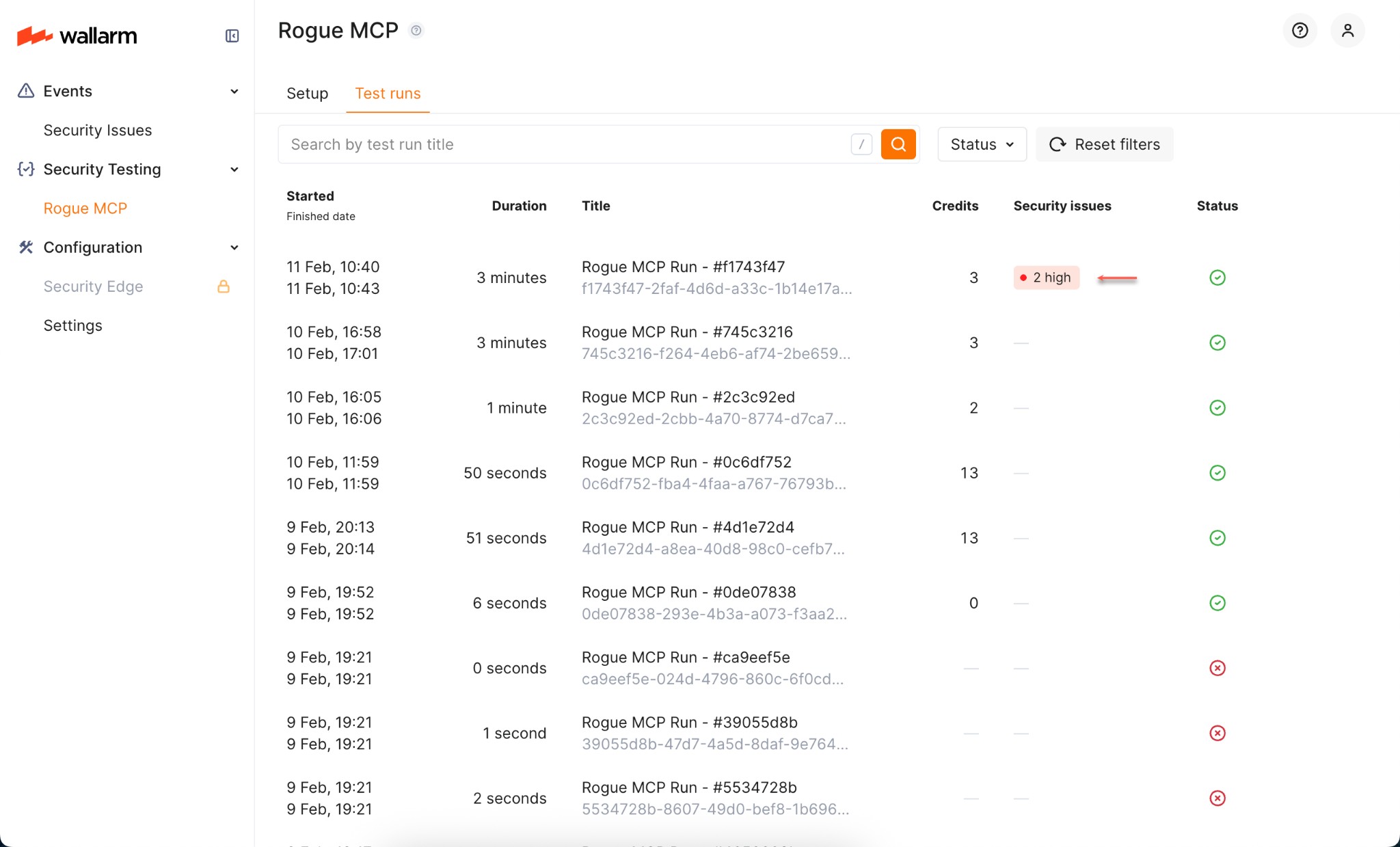The height and width of the screenshot is (847, 1400).
Task: Open the Security Issues page
Action: click(x=97, y=130)
